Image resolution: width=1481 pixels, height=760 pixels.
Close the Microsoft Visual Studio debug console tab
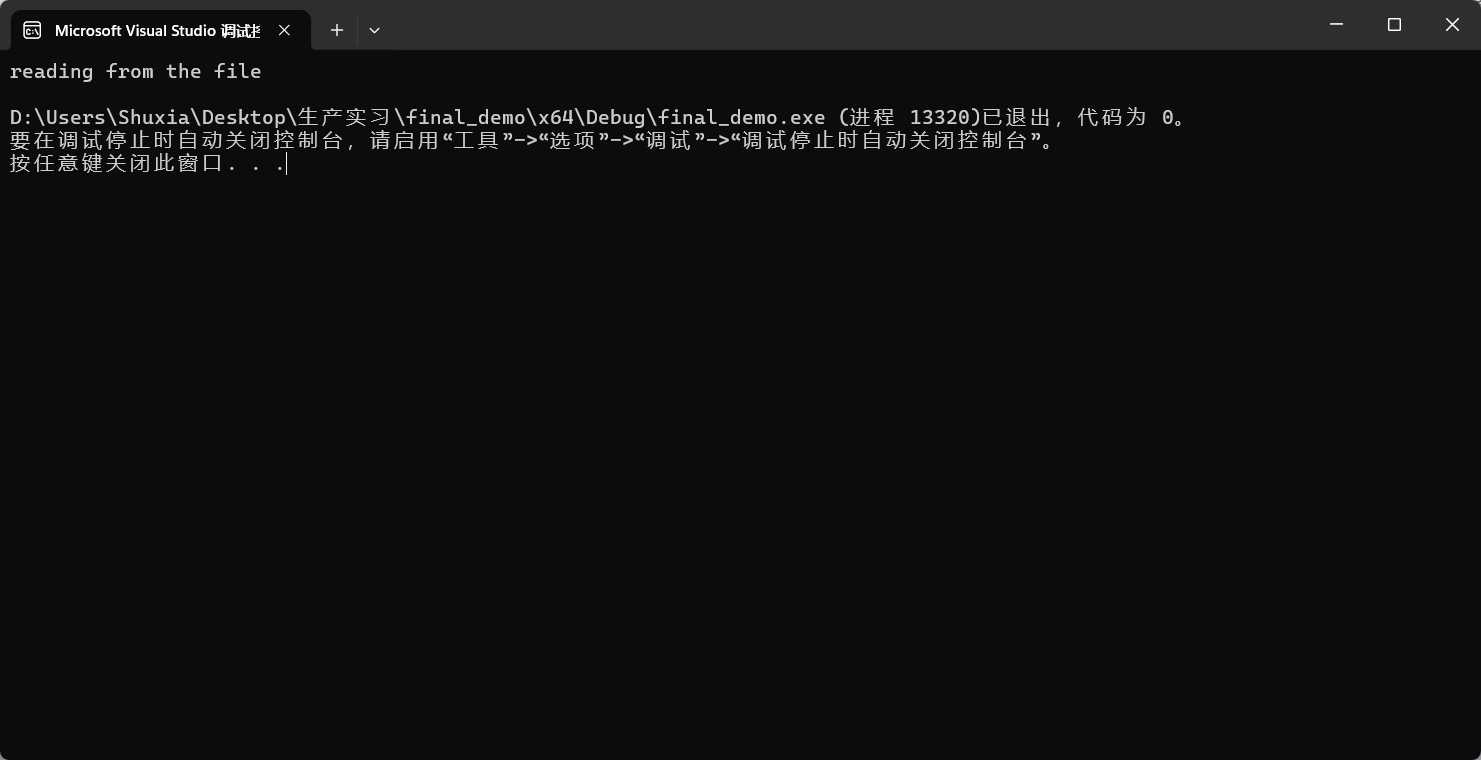point(284,30)
